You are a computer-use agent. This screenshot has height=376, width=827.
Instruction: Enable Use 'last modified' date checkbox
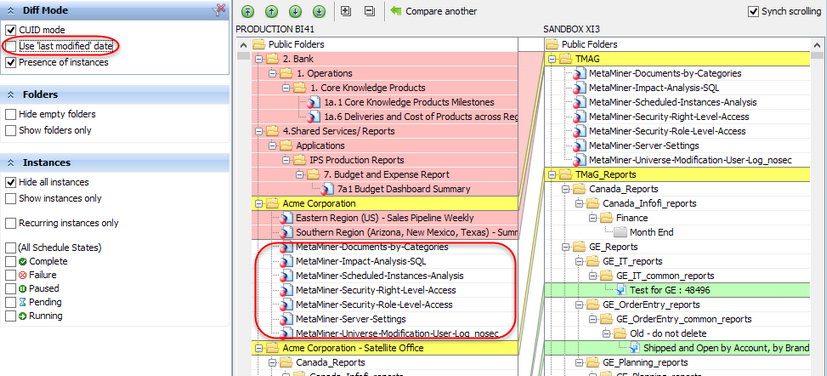(11, 46)
